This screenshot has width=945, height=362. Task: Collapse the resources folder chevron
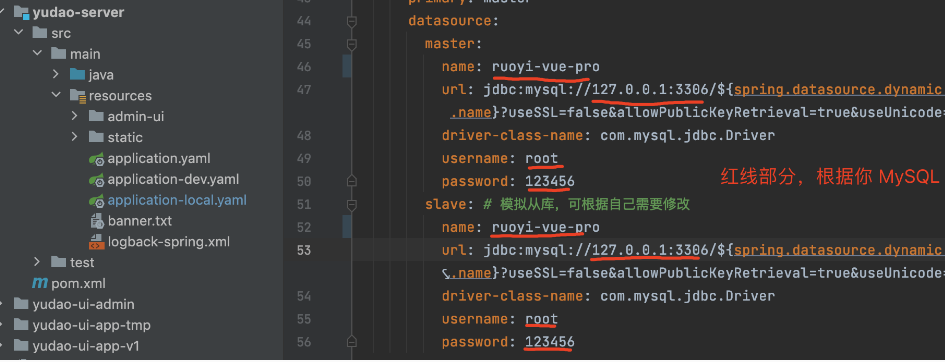coord(56,95)
